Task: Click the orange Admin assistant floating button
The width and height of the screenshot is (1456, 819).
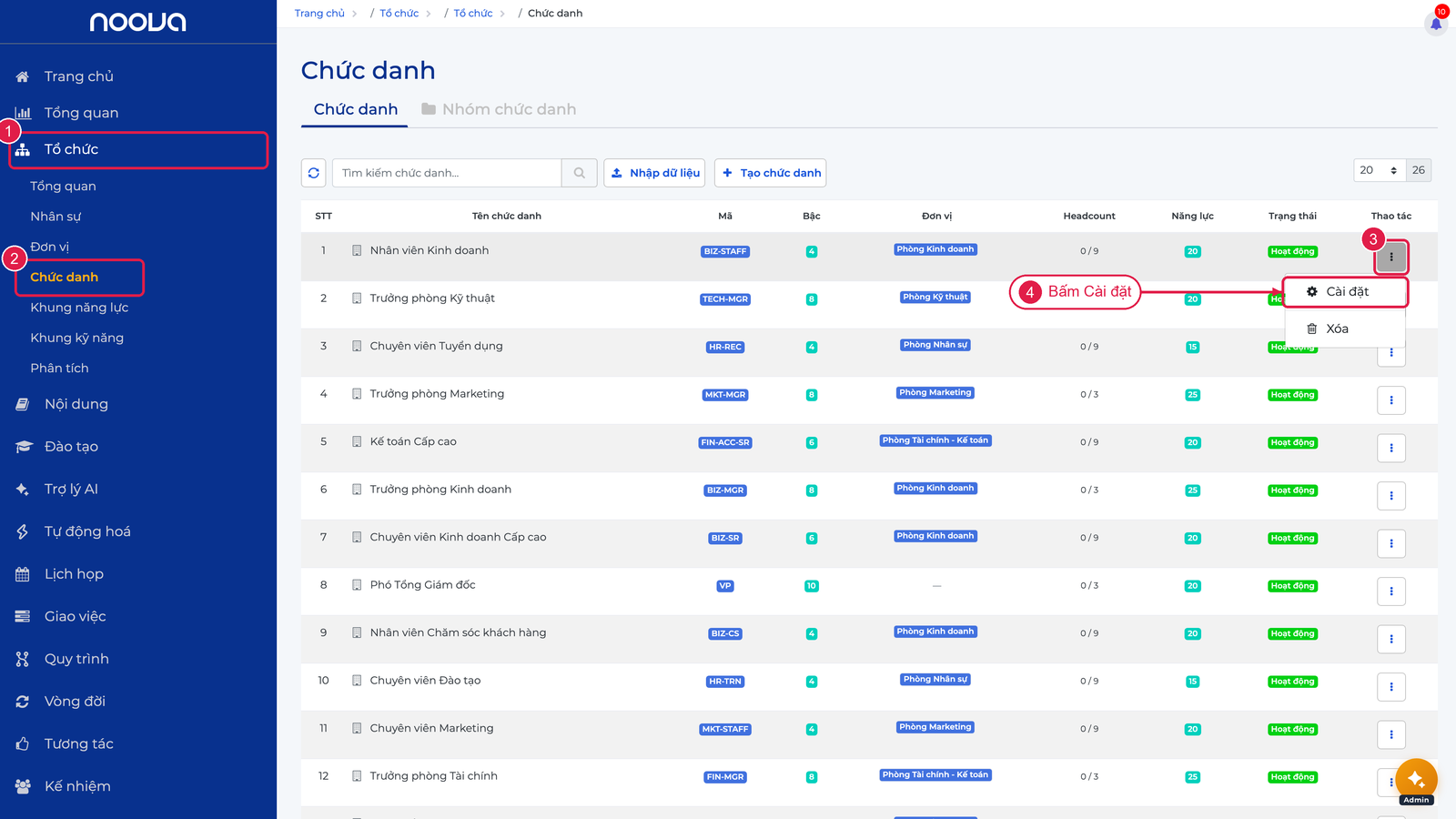Action: 1416,780
